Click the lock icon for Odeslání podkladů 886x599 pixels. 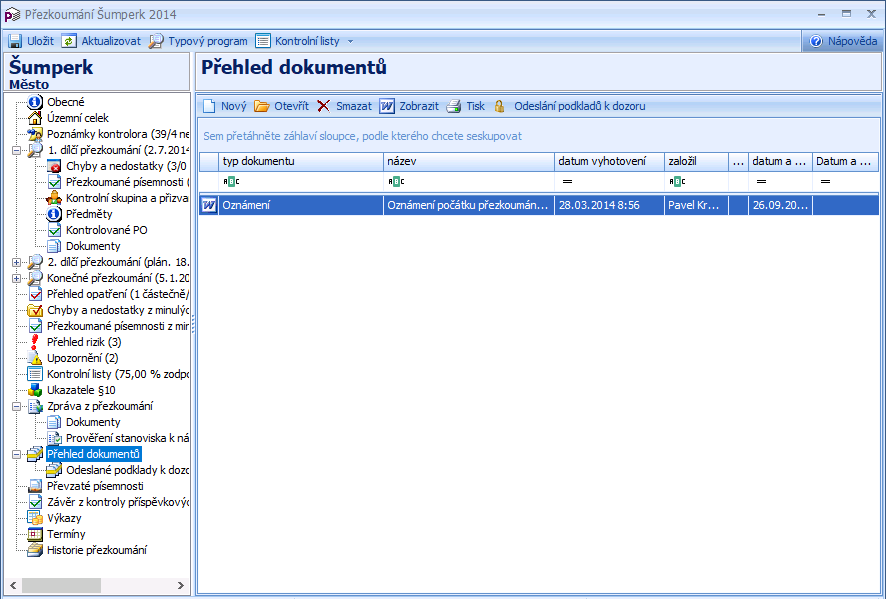[x=500, y=106]
